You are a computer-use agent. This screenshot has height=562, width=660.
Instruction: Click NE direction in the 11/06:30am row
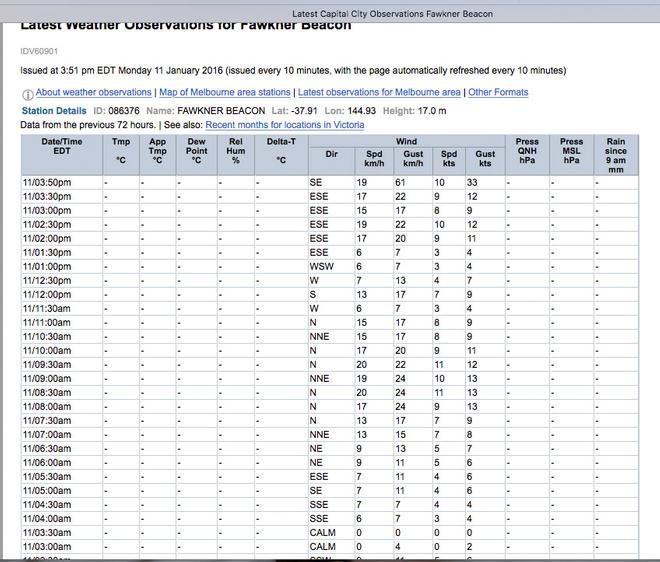316,449
